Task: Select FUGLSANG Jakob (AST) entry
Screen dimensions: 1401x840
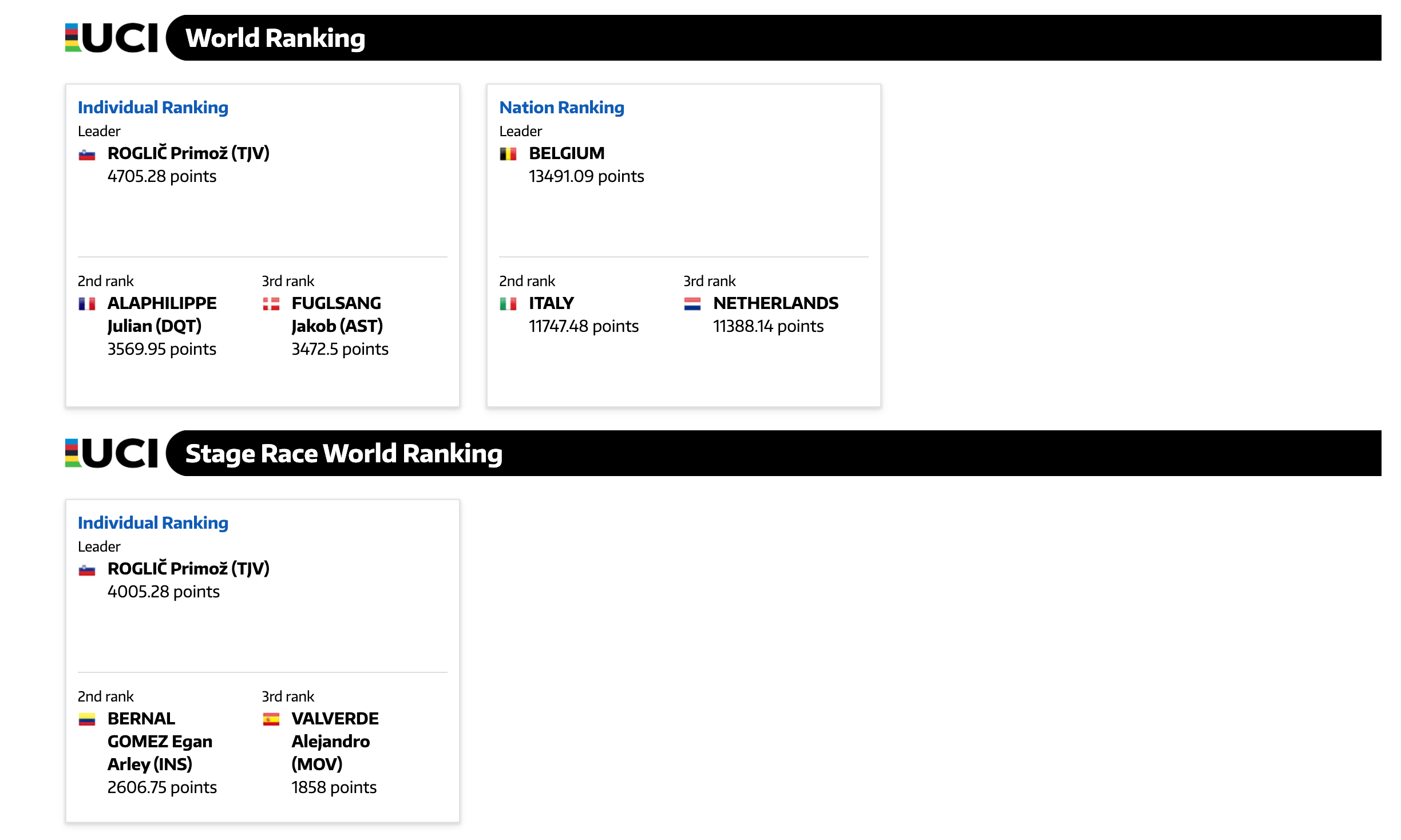Action: 337,314
